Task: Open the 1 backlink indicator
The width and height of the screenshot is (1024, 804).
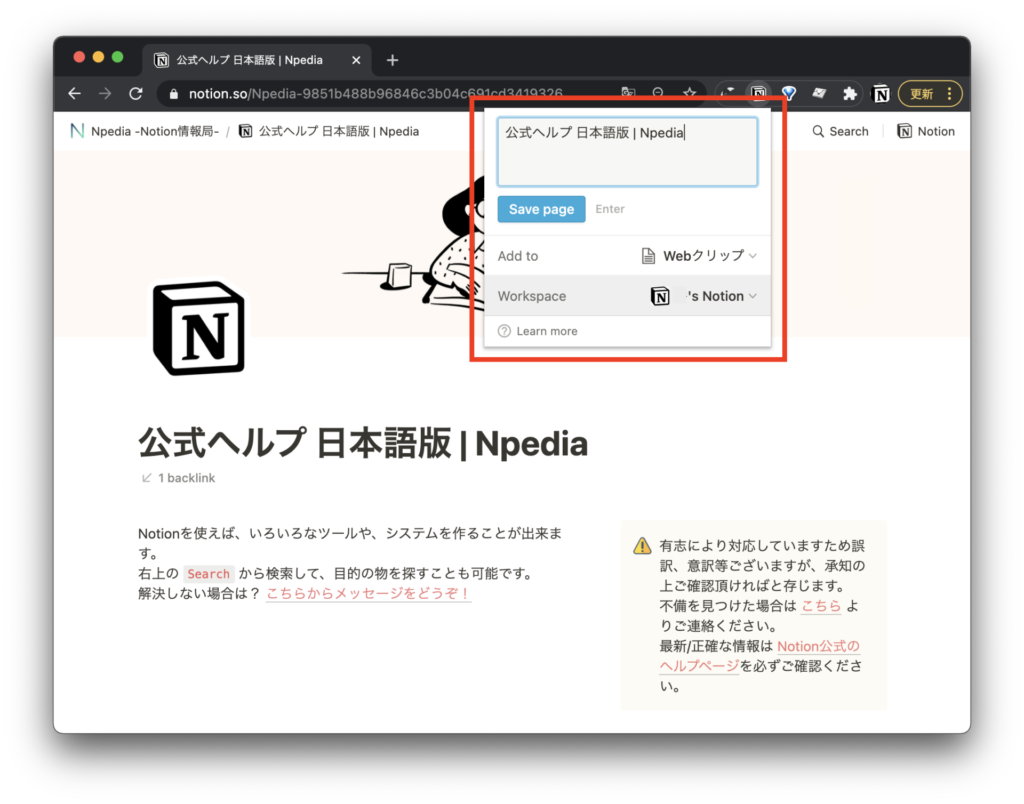Action: point(178,478)
